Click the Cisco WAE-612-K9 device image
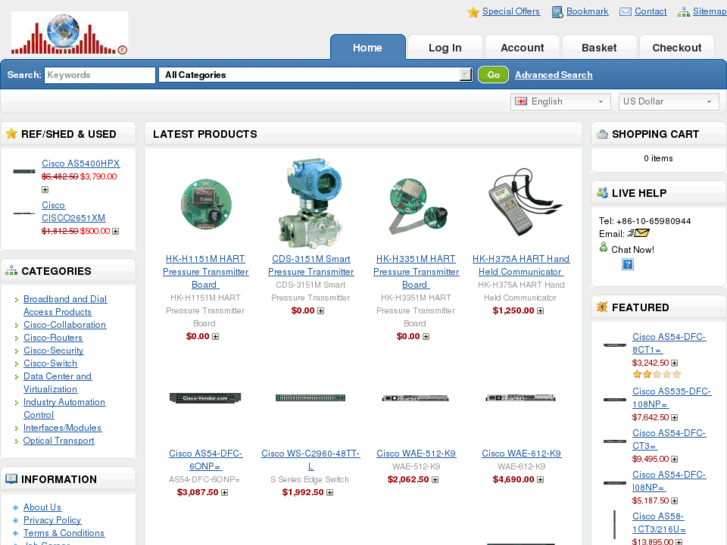 pos(521,398)
